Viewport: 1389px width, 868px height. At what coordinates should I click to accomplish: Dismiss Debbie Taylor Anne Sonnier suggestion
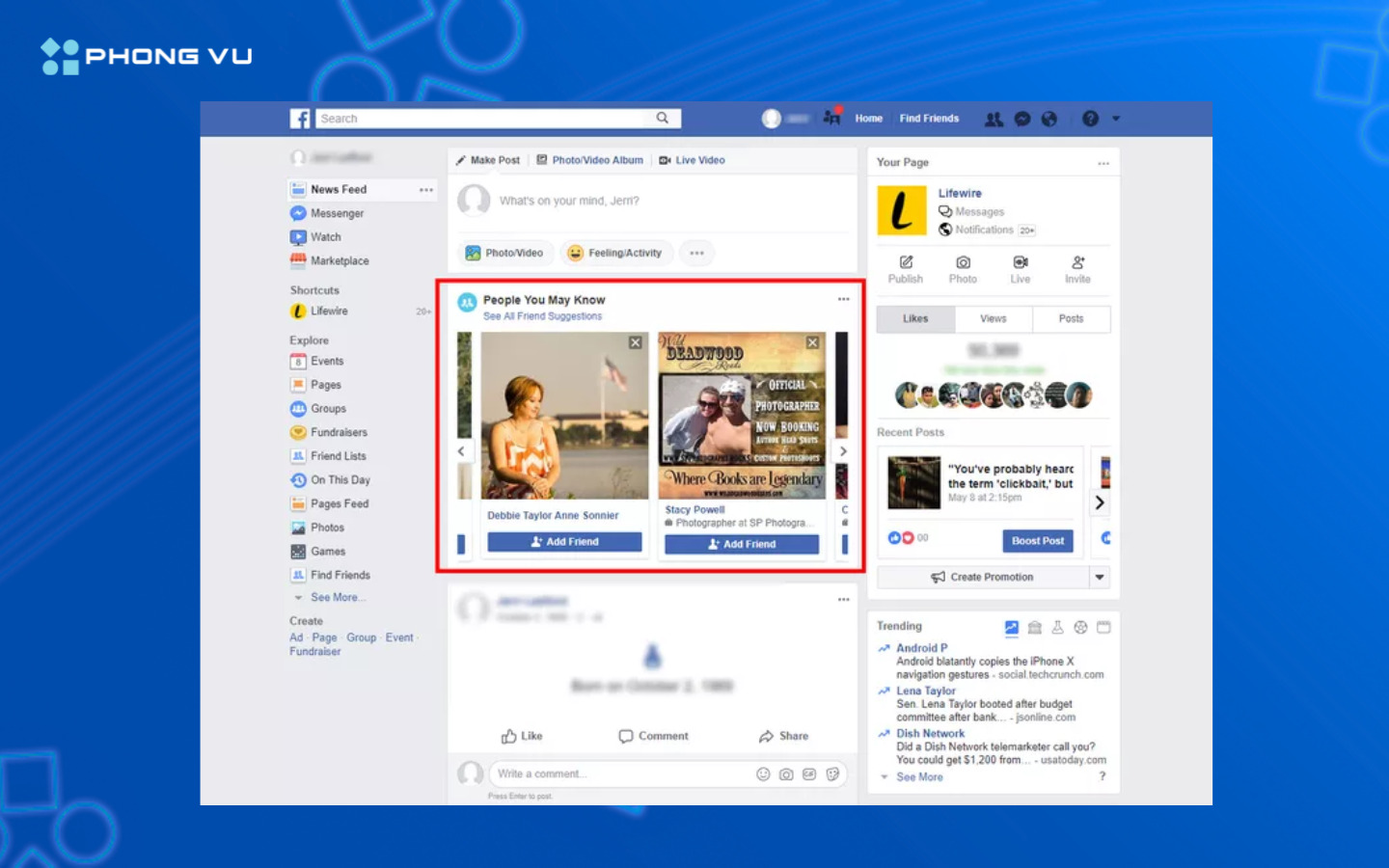tap(636, 343)
